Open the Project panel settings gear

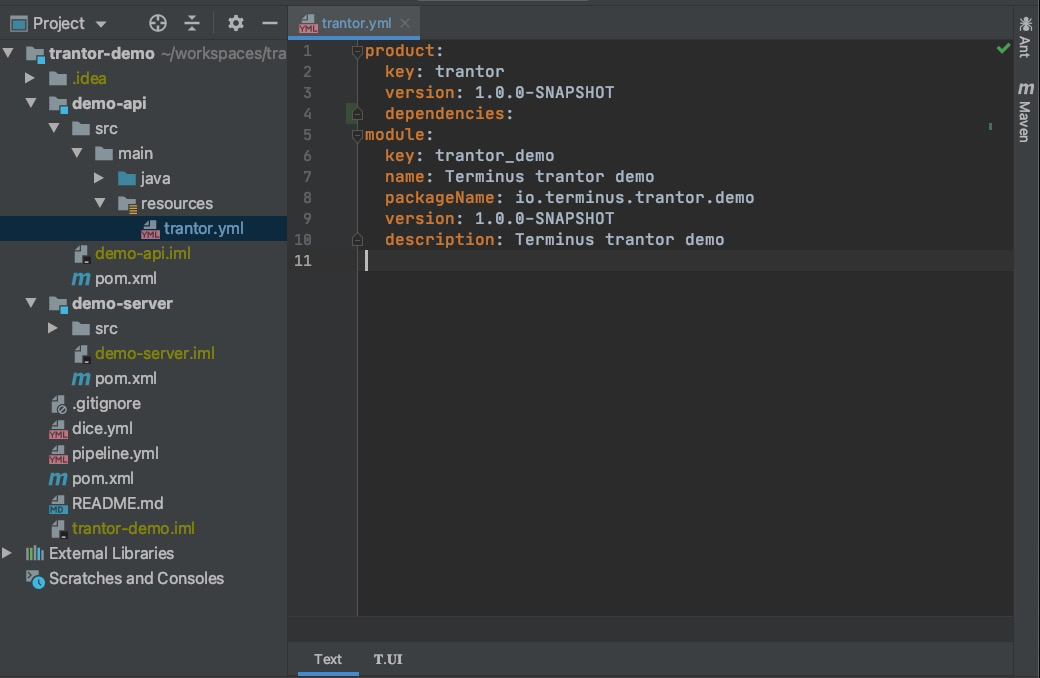pyautogui.click(x=235, y=22)
